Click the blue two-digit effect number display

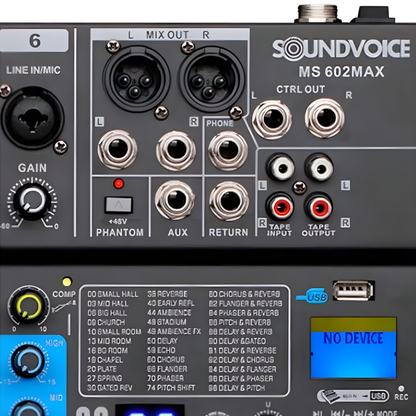[150, 410]
